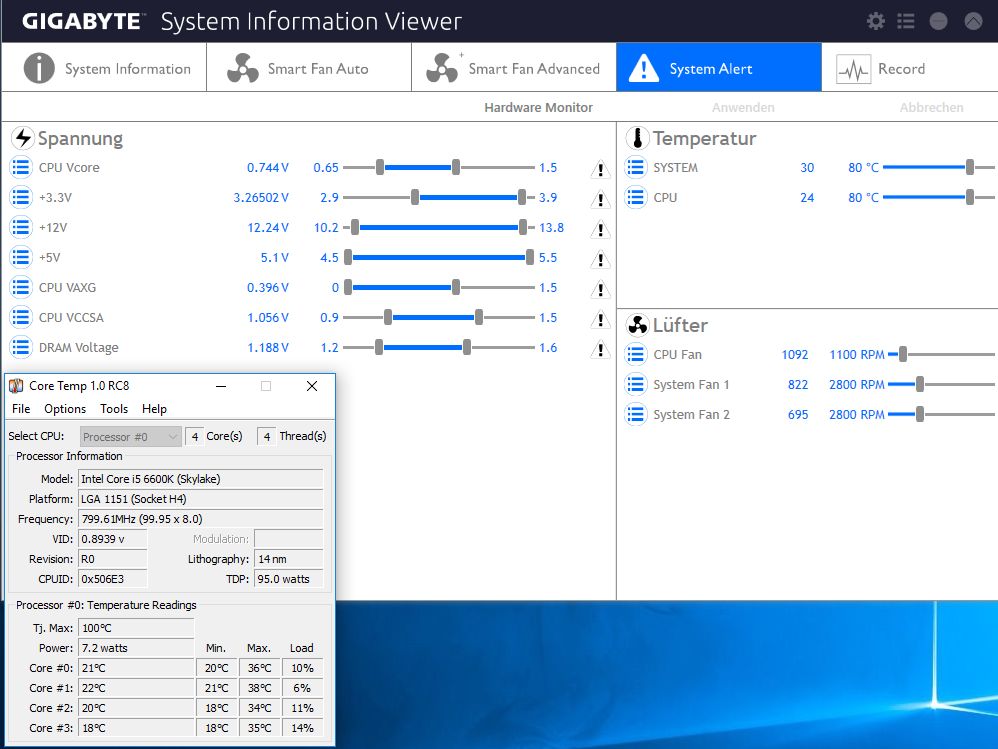The height and width of the screenshot is (749, 998).
Task: Open the Help menu in Core Temp
Action: coord(154,409)
